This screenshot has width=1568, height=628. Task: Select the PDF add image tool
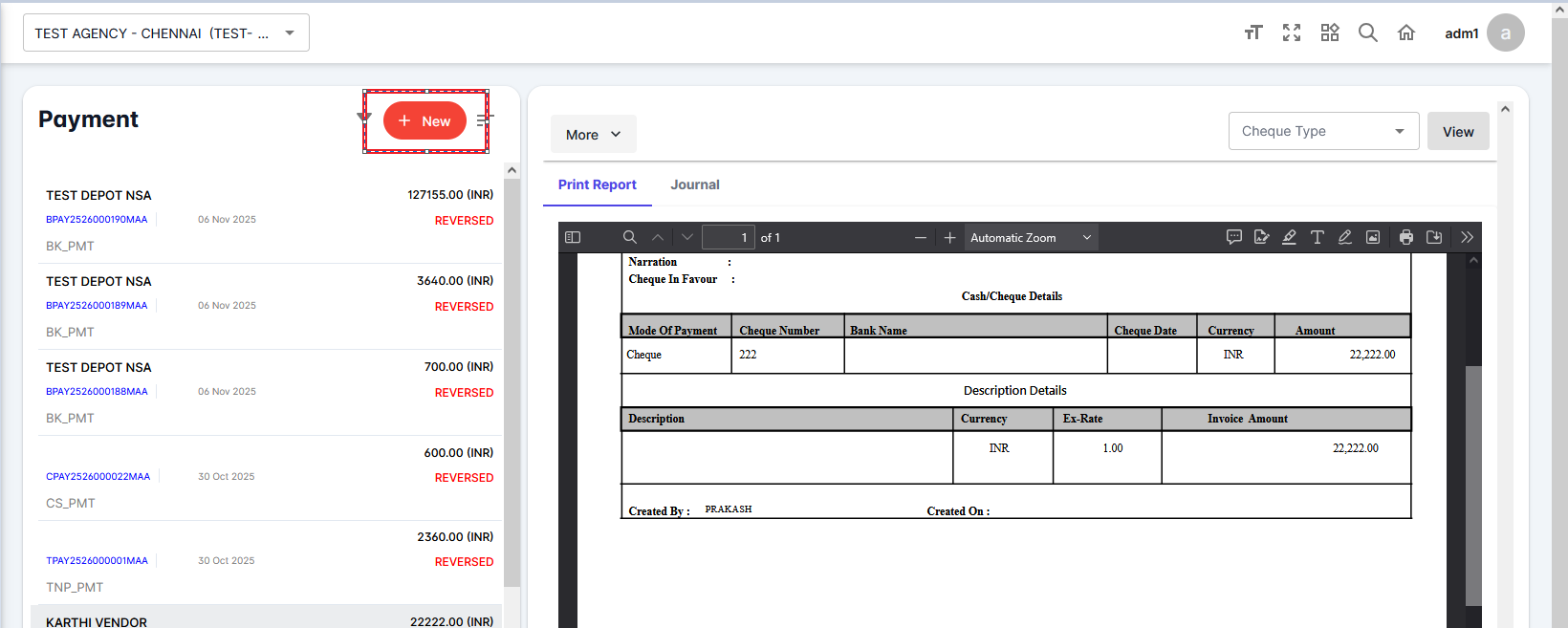1372,237
